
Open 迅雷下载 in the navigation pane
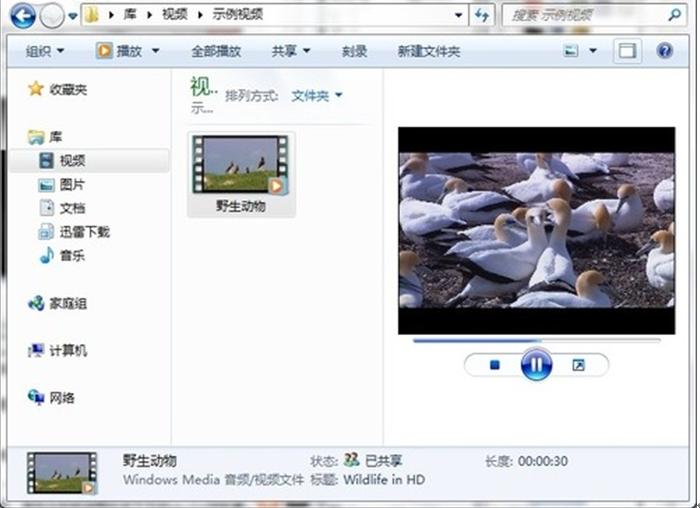(84, 232)
